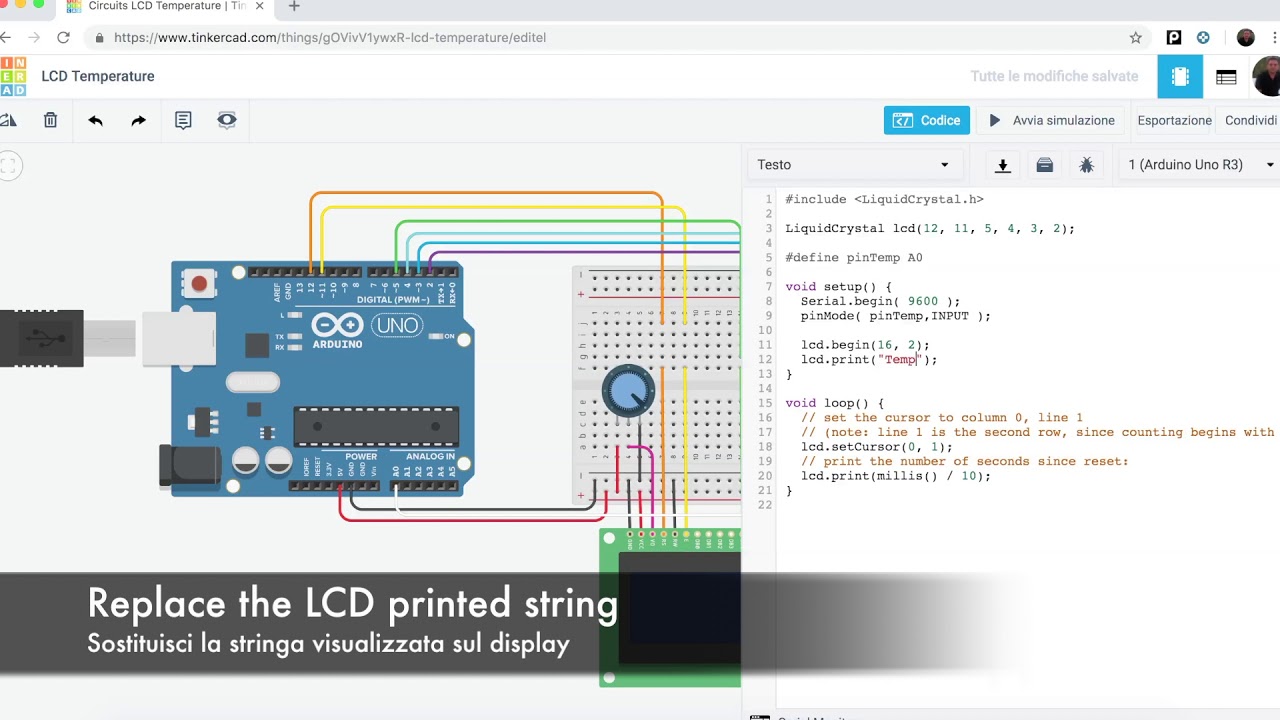
Task: Go forward in browser history
Action: click(34, 37)
